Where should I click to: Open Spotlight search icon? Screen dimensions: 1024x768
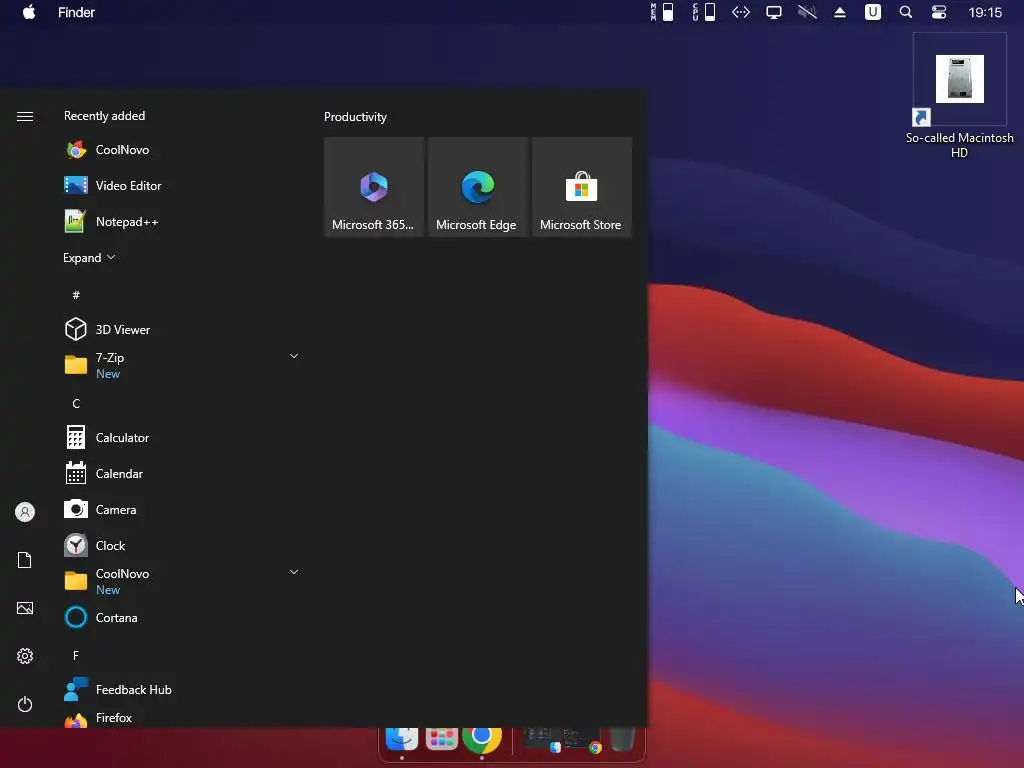(x=906, y=12)
